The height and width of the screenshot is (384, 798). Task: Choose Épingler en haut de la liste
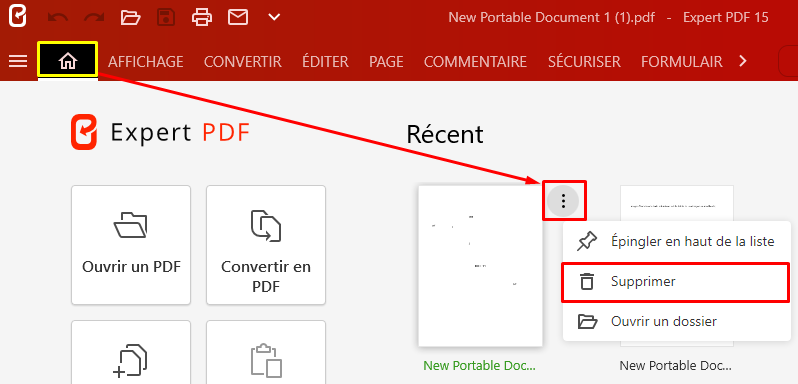[x=677, y=242]
